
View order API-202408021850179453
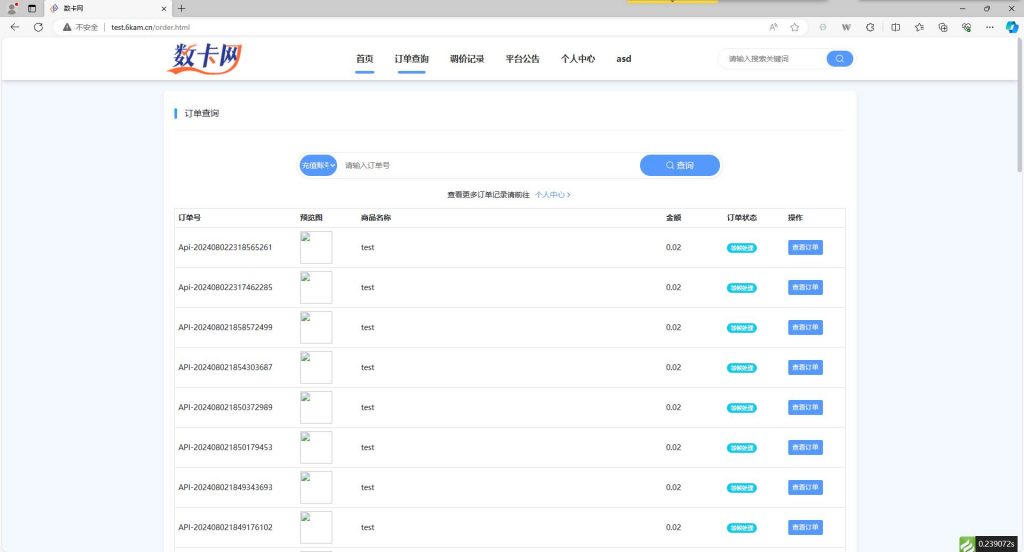805,447
